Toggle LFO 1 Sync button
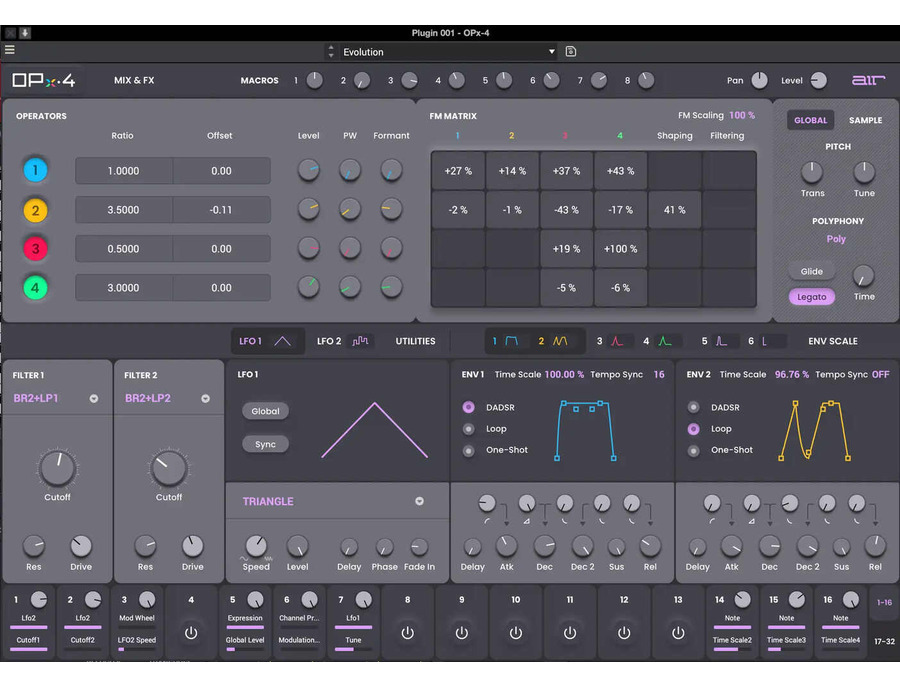900x687 pixels. 265,444
